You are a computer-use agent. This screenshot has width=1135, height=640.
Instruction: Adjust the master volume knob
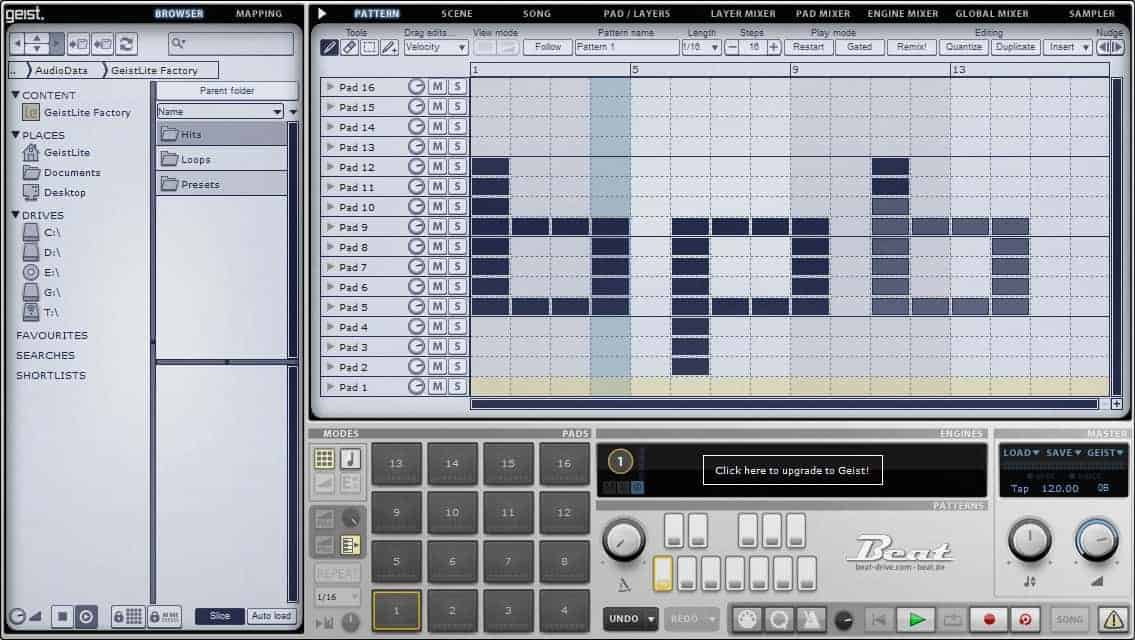pyautogui.click(x=1097, y=541)
